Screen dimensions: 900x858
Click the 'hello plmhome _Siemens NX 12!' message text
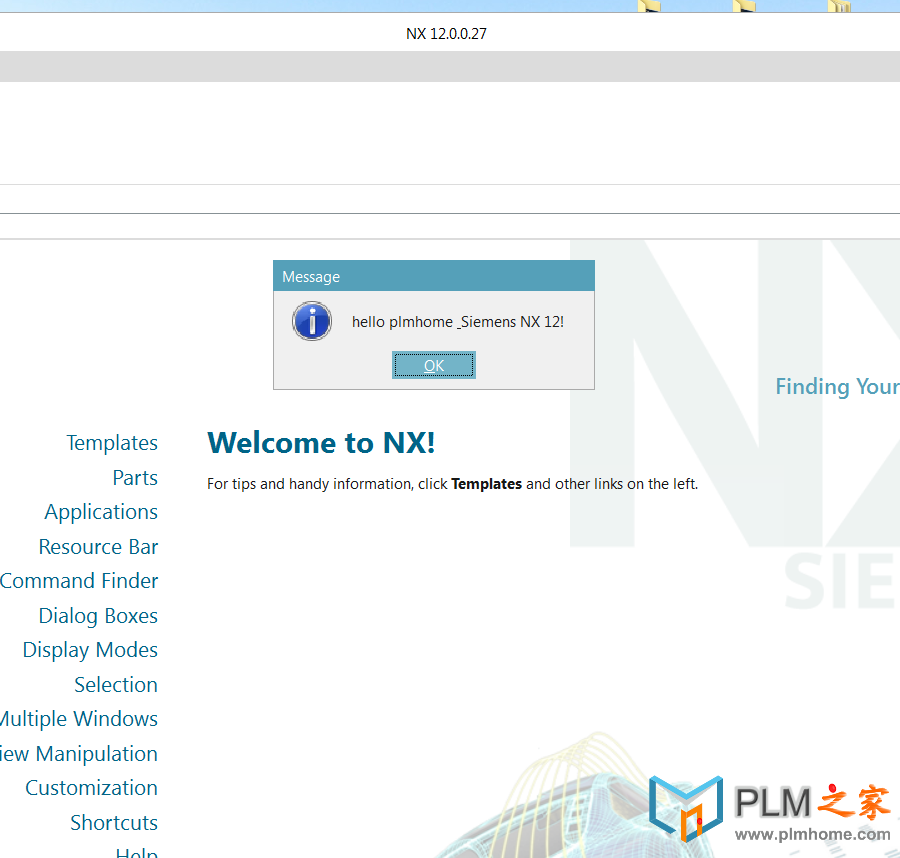pos(457,322)
